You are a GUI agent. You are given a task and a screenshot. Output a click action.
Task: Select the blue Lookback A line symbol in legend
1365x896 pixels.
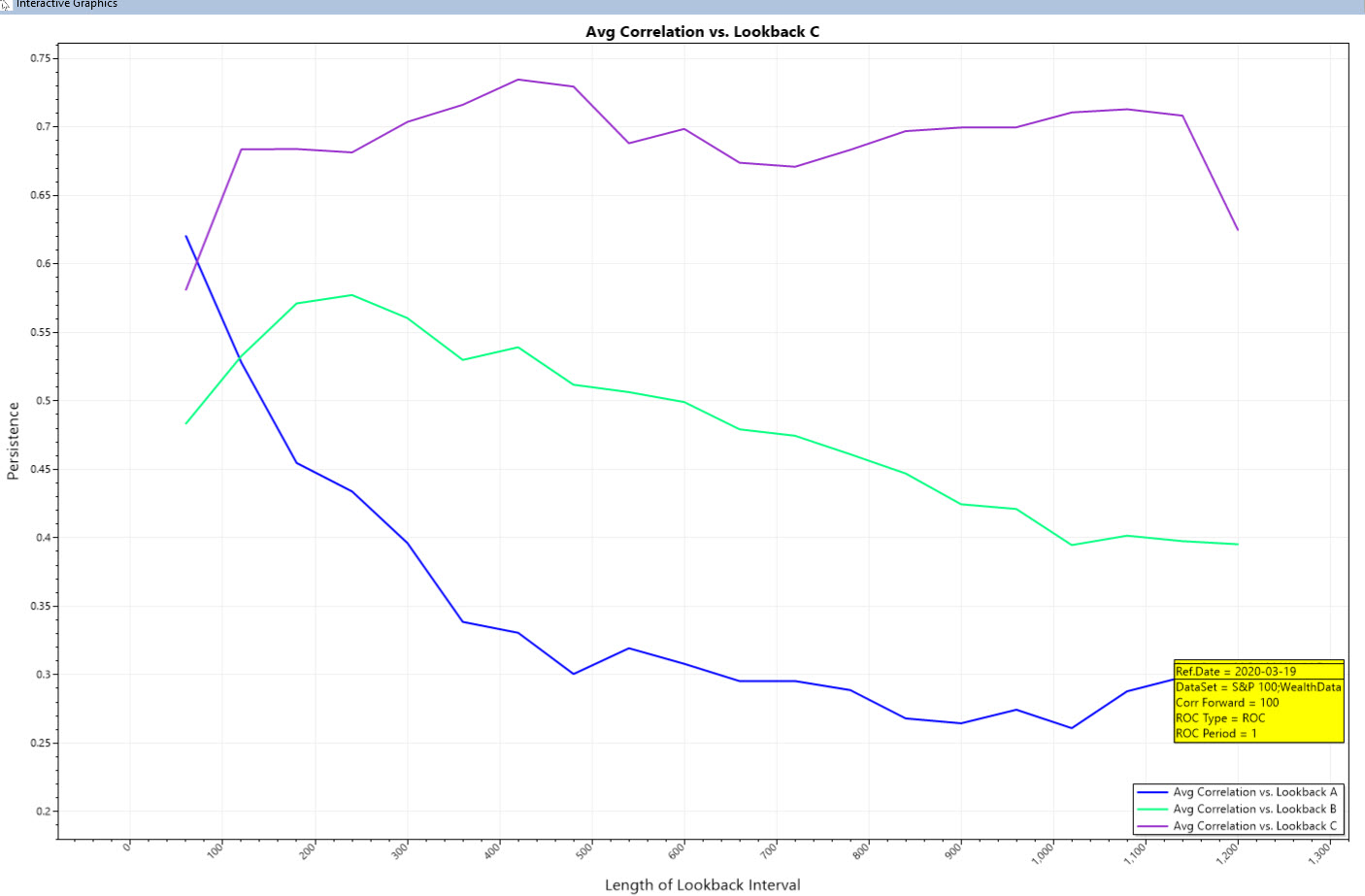click(x=1150, y=792)
